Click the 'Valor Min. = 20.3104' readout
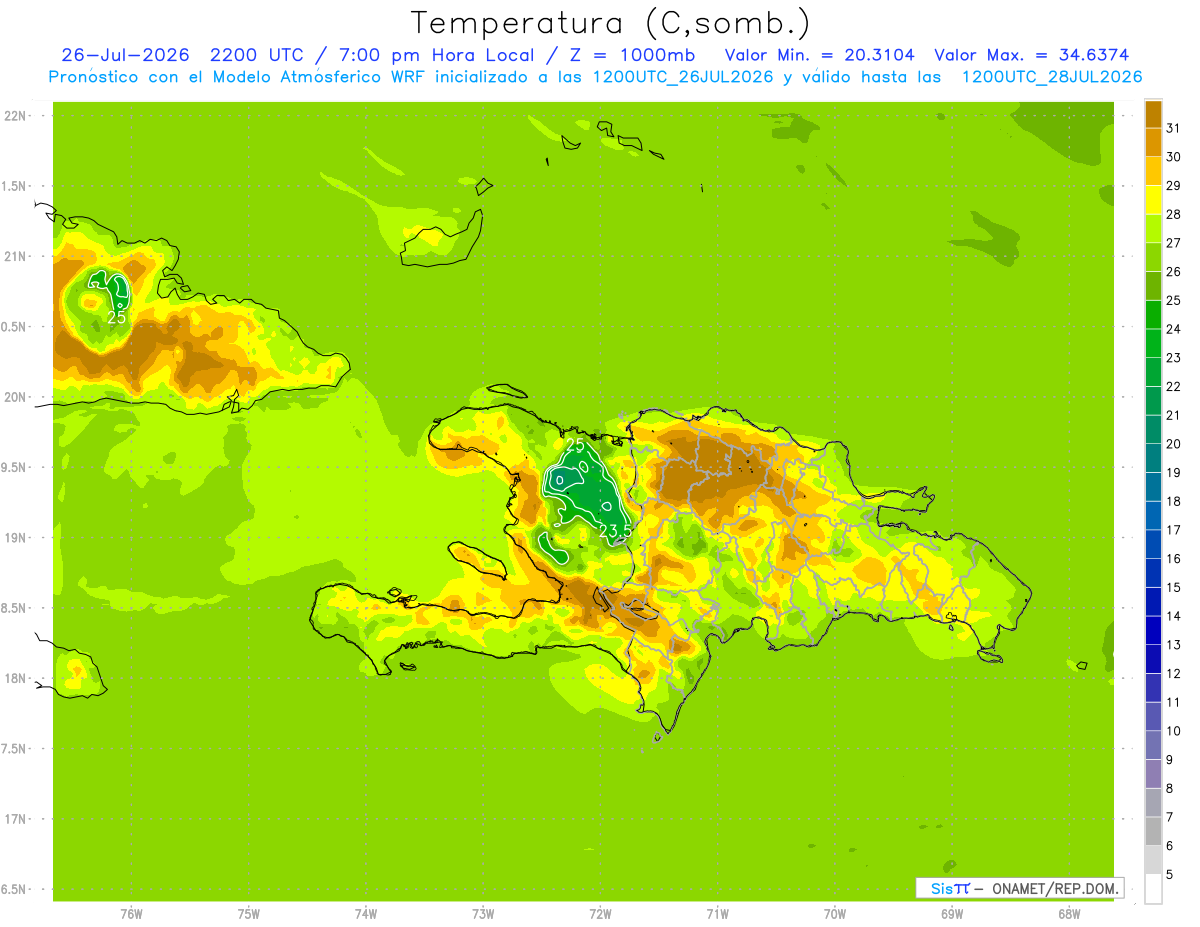1200x927 pixels. point(819,55)
